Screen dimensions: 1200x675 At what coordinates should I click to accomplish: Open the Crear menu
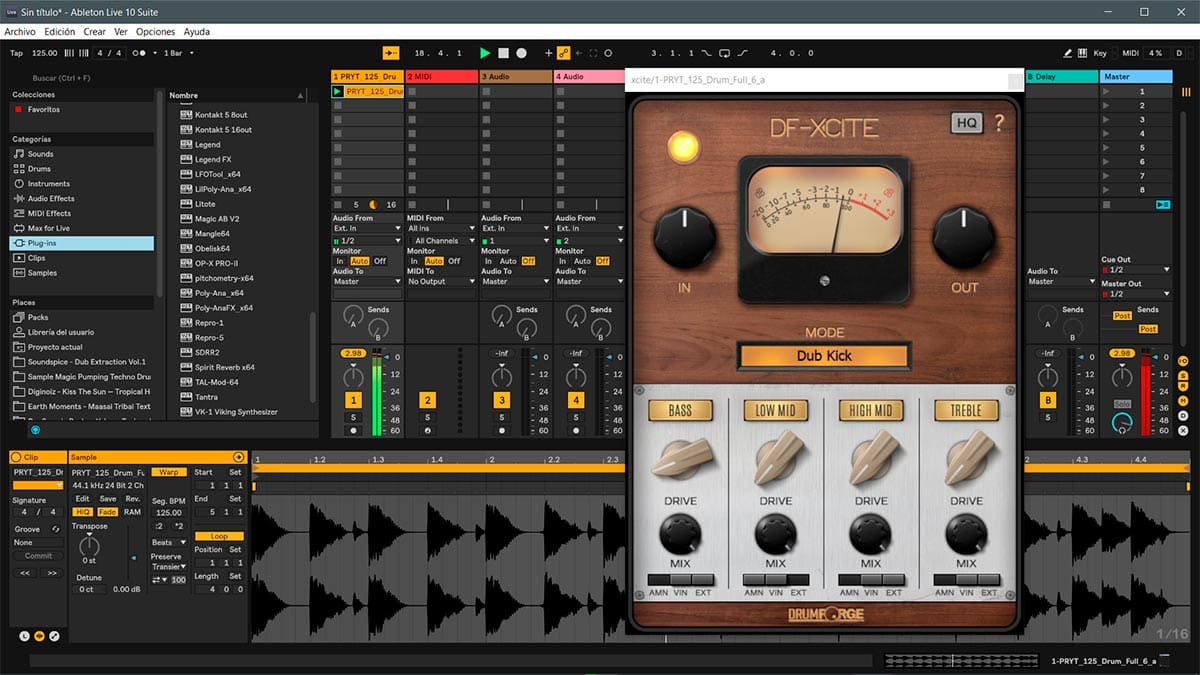coord(94,32)
